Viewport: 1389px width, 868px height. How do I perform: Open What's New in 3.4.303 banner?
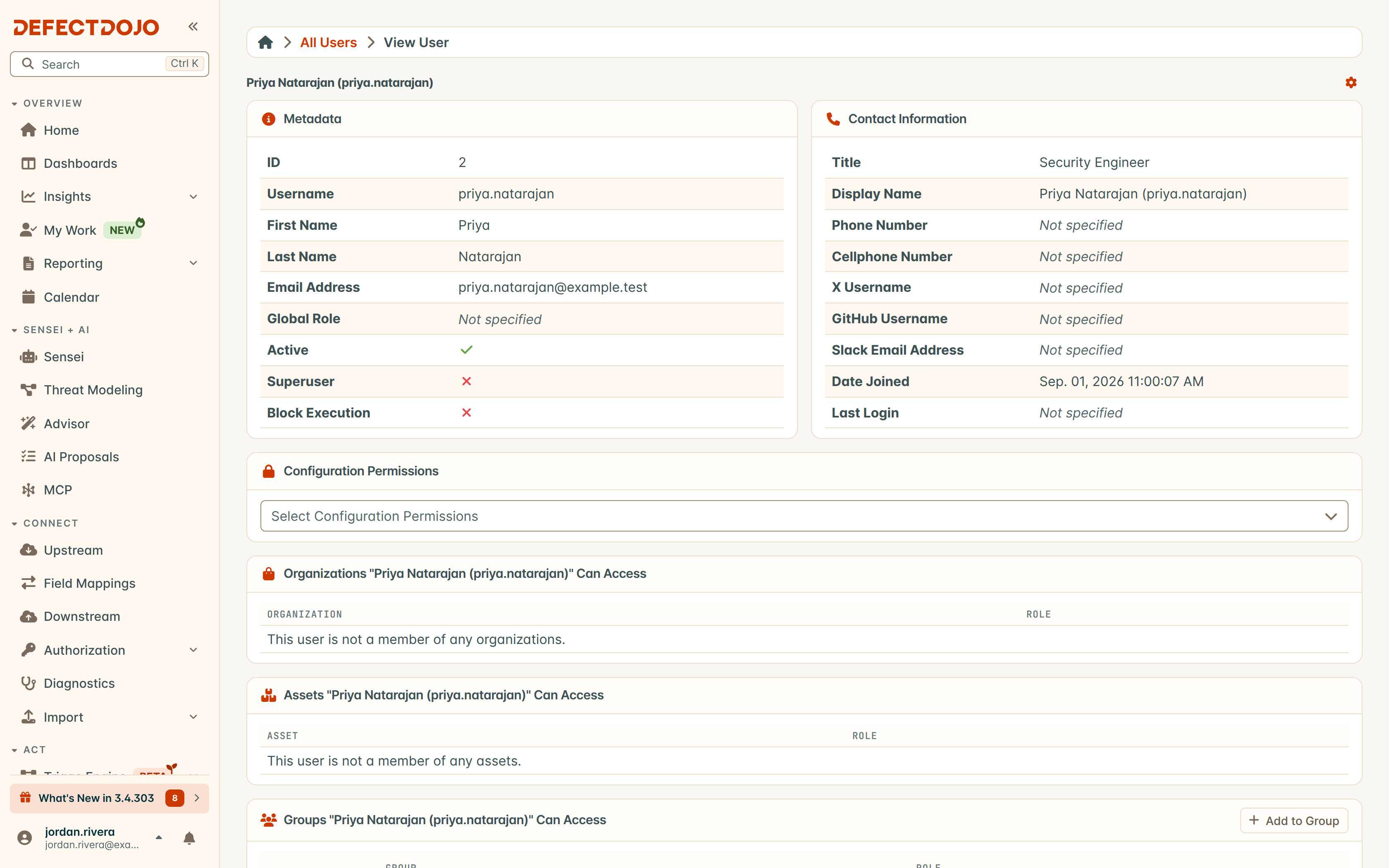tap(109, 798)
